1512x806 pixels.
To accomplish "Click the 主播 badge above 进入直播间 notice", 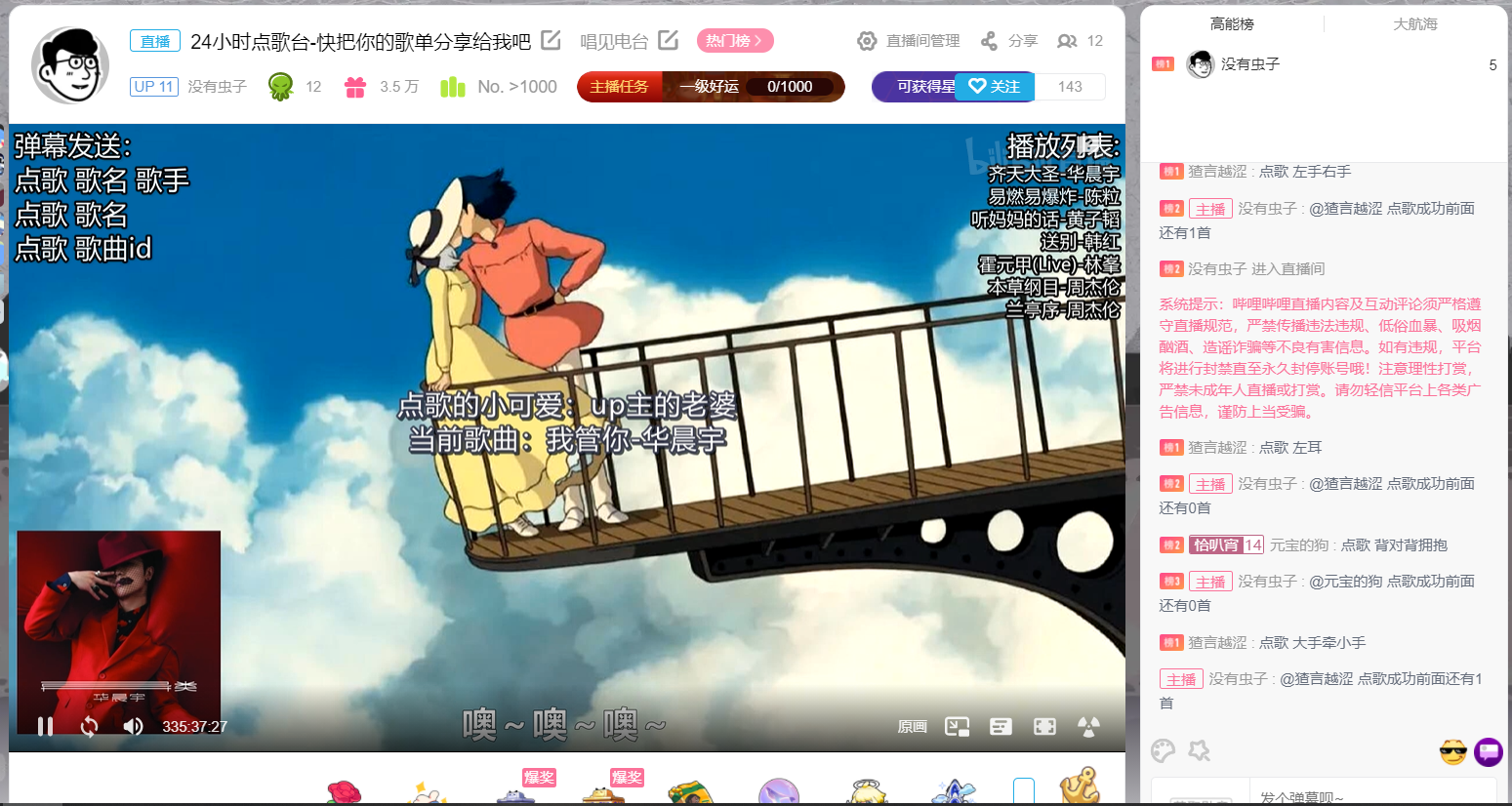I will click(x=1210, y=209).
